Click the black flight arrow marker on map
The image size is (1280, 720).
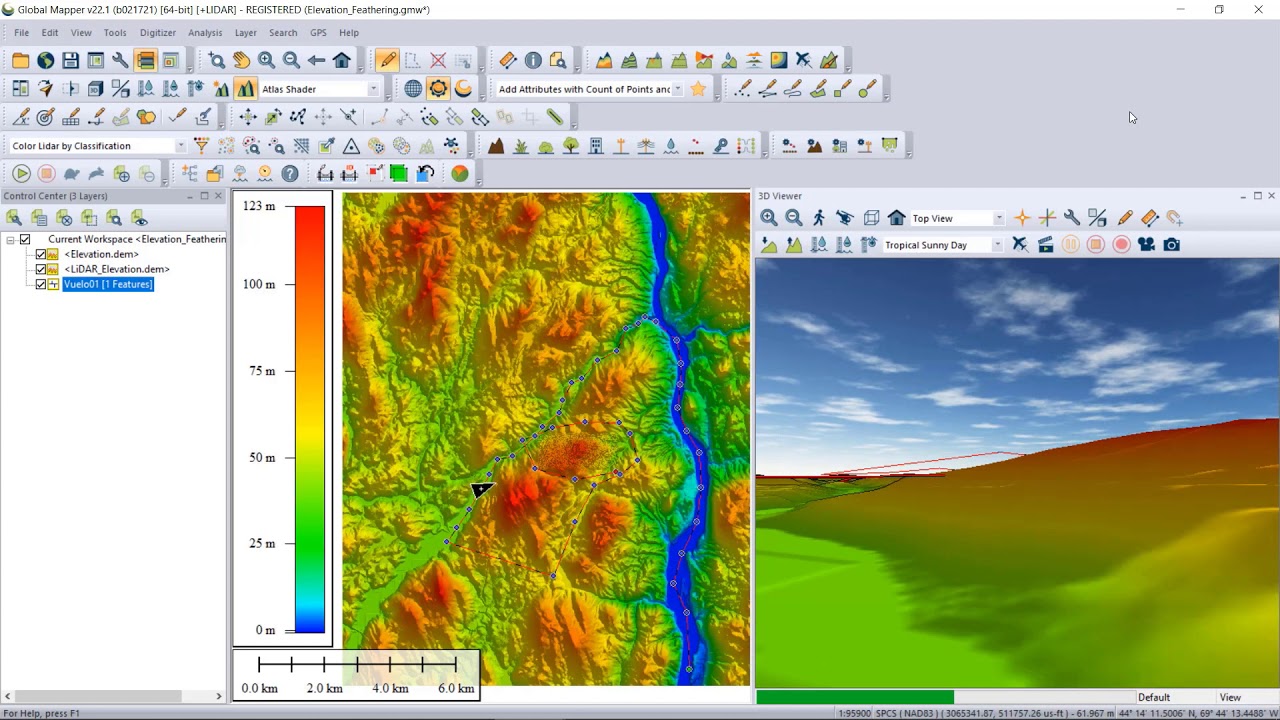click(x=482, y=489)
